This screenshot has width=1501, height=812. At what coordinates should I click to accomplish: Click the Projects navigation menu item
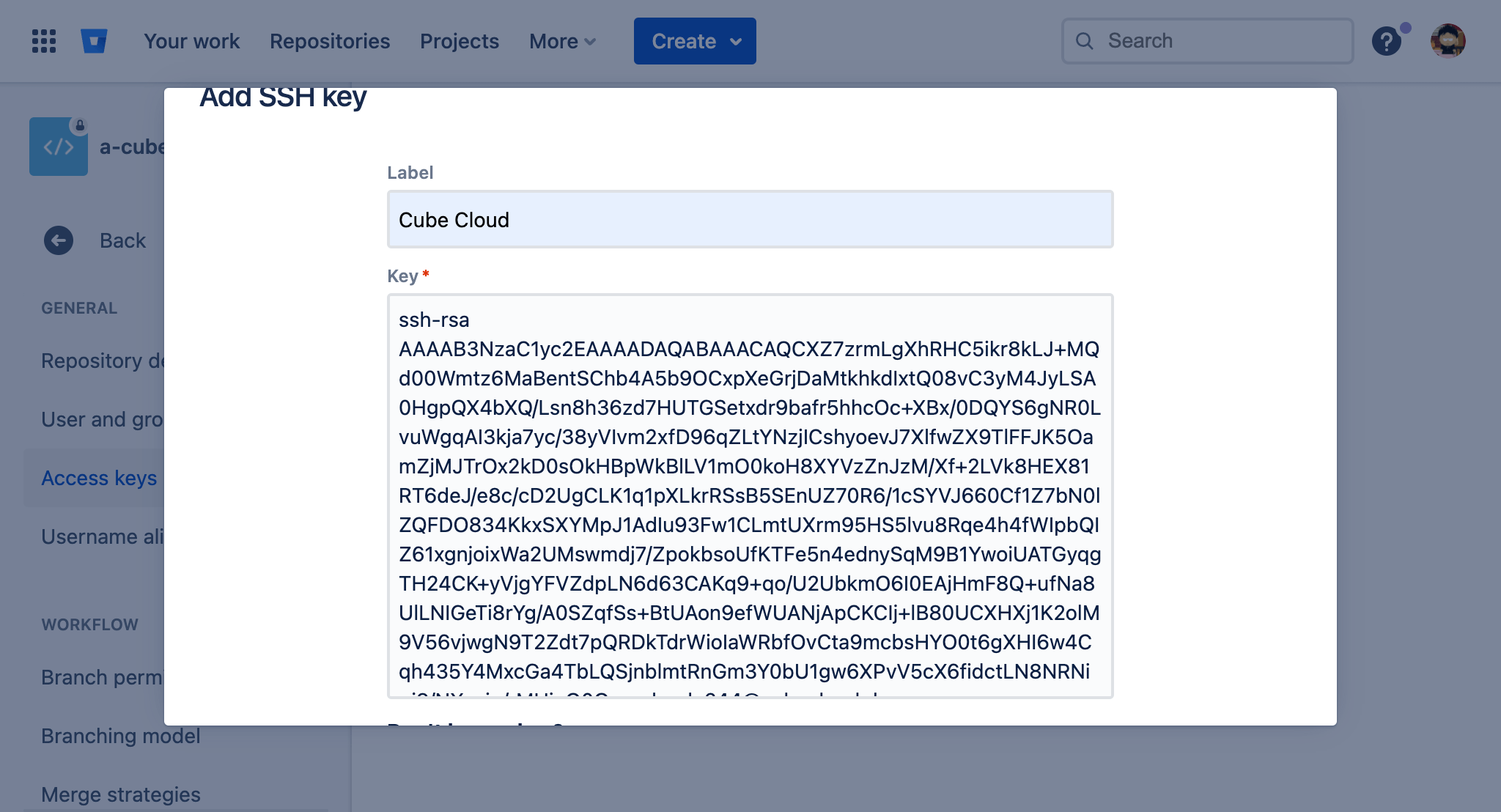[459, 40]
